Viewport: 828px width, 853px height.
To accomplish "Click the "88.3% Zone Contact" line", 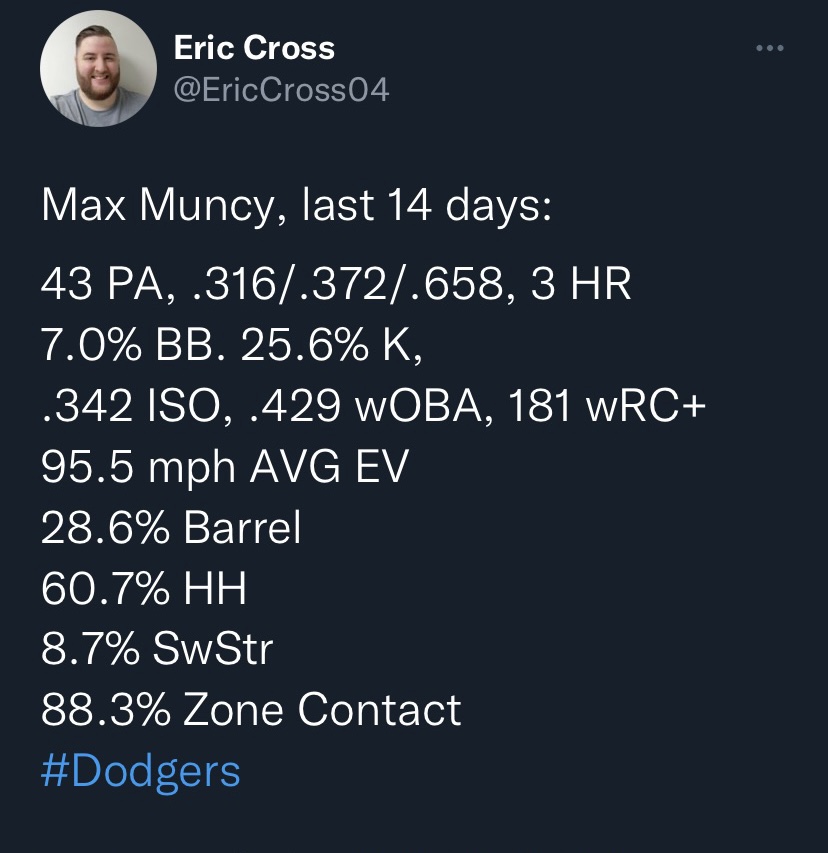I will coord(251,710).
